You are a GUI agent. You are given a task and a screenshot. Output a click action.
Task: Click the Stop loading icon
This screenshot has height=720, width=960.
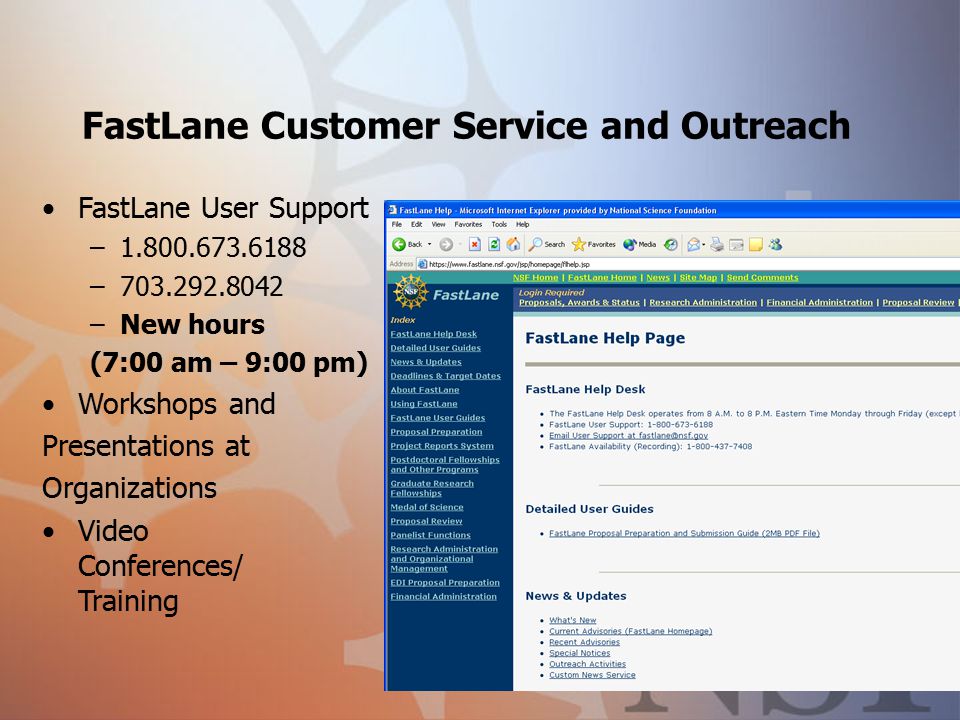coord(474,244)
